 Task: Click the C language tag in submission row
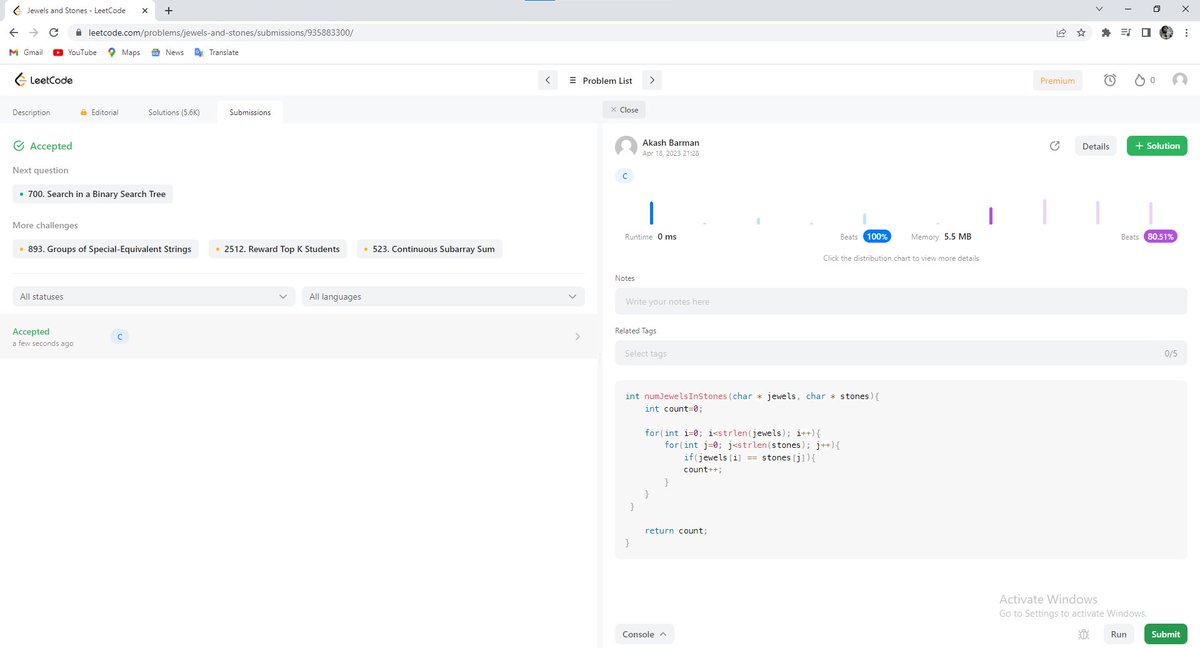(119, 337)
